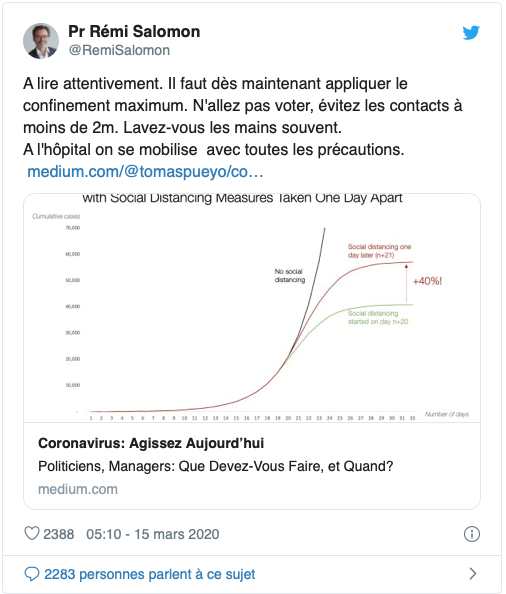Click the Twitter bird logo

(471, 33)
